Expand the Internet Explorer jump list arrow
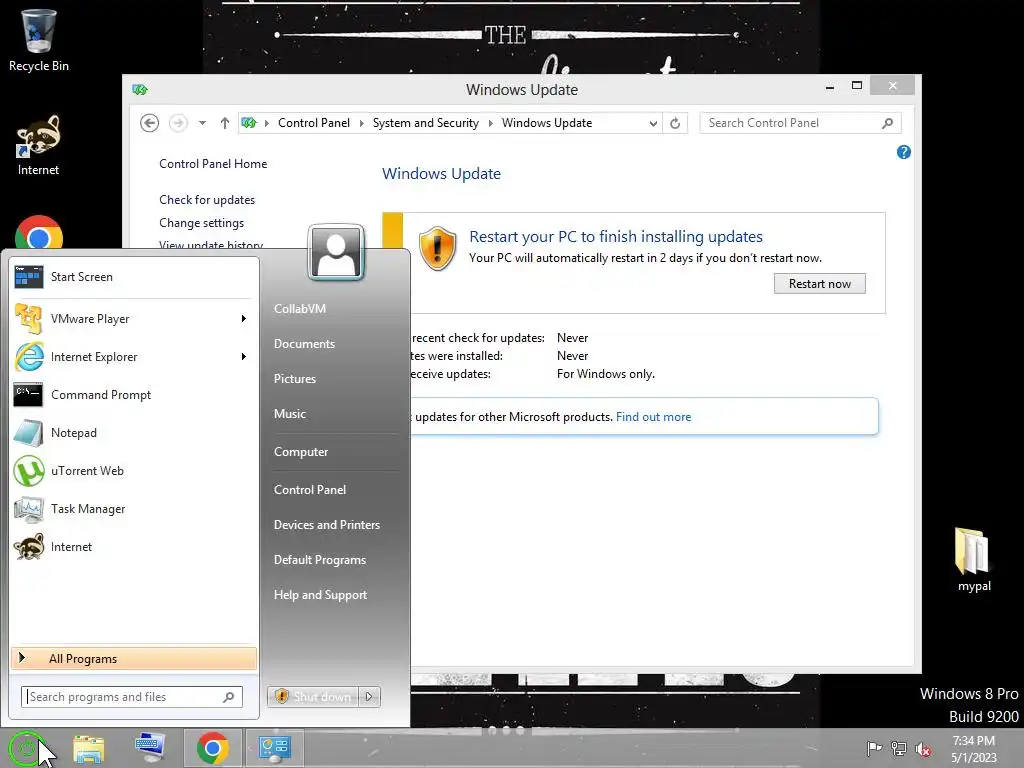Image resolution: width=1024 pixels, height=768 pixels. tap(244, 357)
